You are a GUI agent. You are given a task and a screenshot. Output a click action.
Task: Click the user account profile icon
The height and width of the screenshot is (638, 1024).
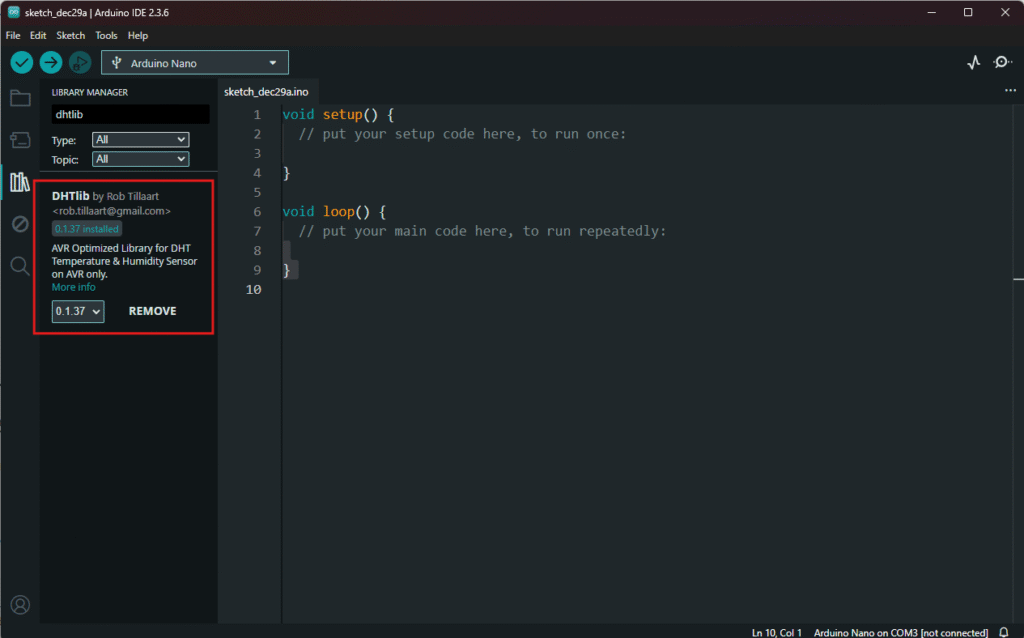point(20,605)
